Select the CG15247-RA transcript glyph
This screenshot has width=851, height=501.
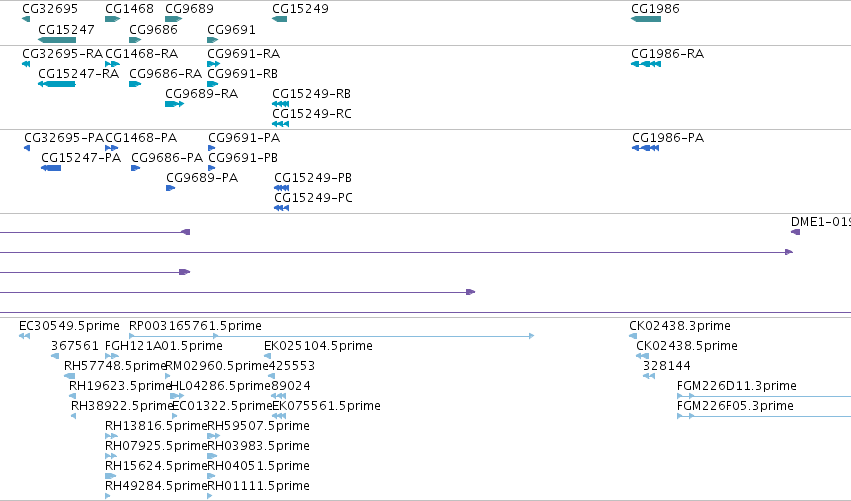tap(57, 84)
